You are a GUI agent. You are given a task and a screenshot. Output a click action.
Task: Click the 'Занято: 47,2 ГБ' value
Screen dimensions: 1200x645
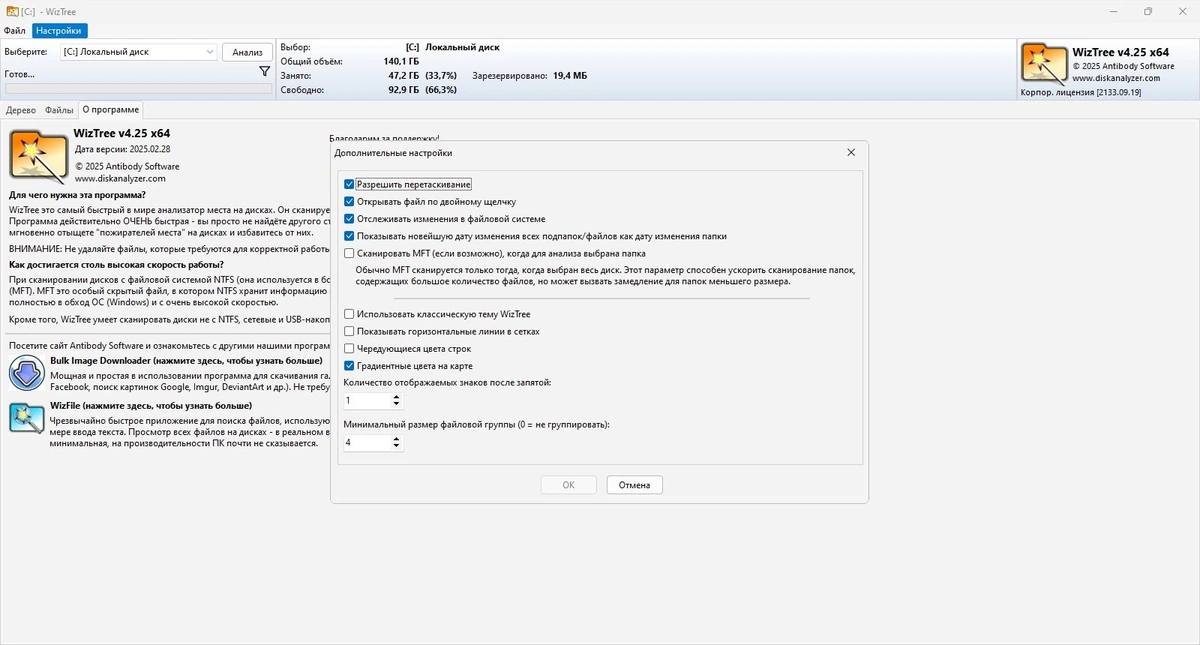coord(402,75)
